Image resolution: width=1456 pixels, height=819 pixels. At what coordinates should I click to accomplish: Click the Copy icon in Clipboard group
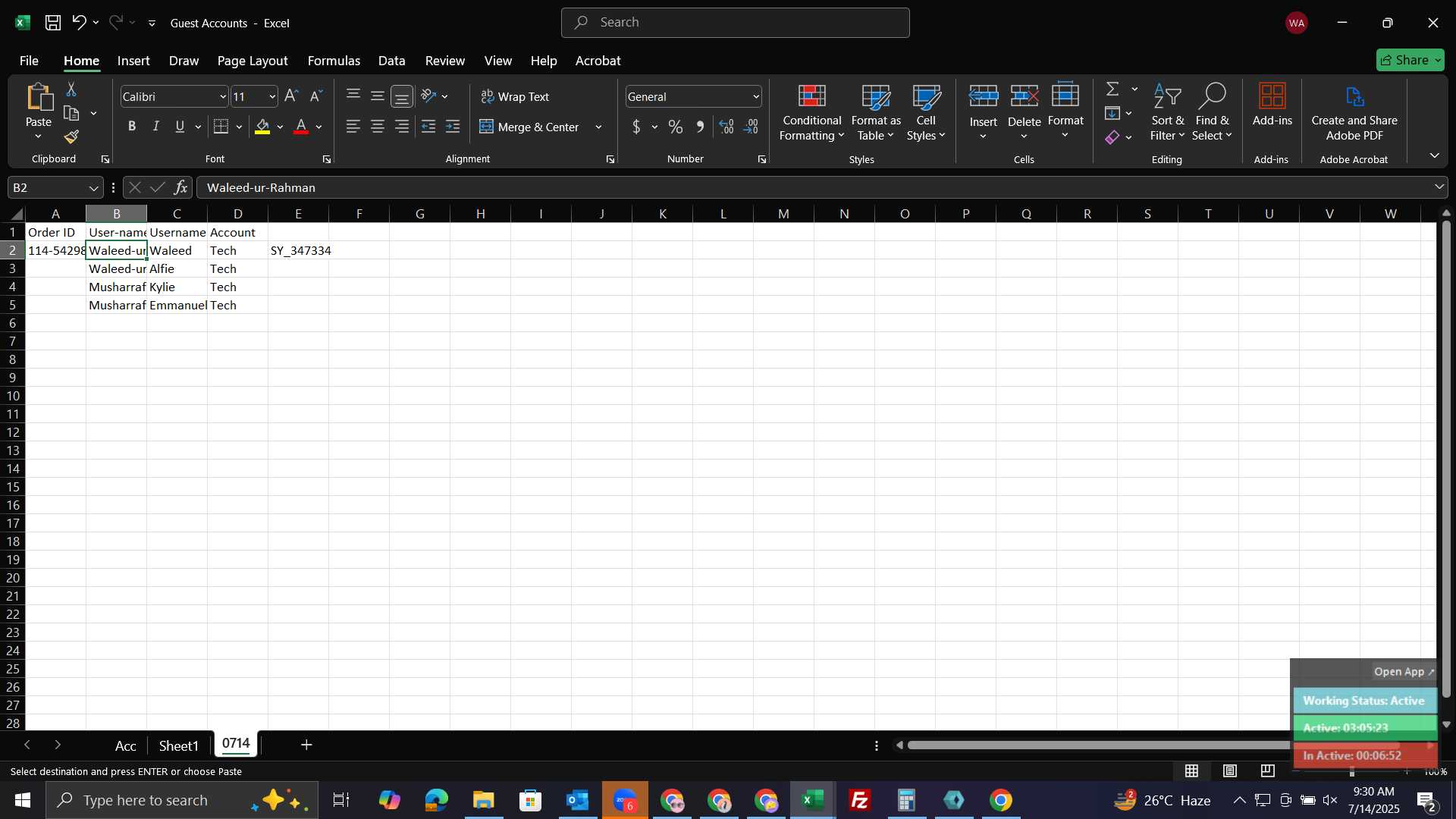(71, 114)
